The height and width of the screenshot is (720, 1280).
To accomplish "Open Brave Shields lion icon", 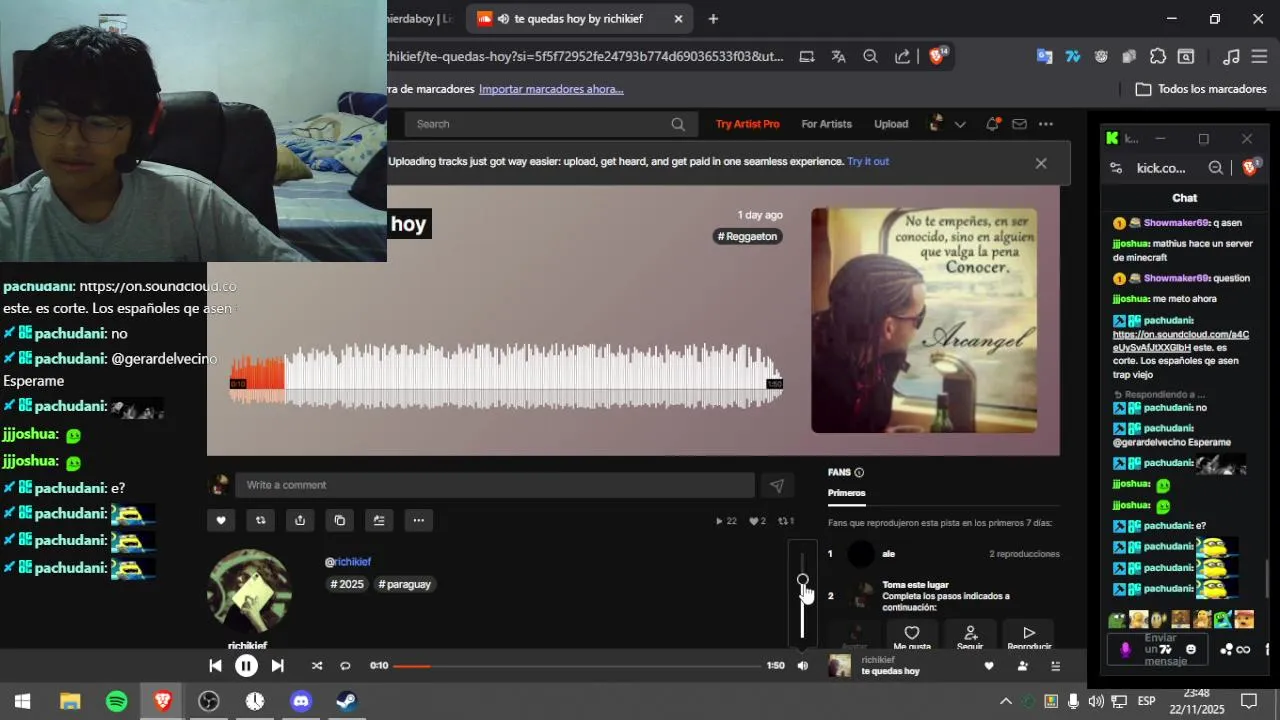I will click(937, 56).
